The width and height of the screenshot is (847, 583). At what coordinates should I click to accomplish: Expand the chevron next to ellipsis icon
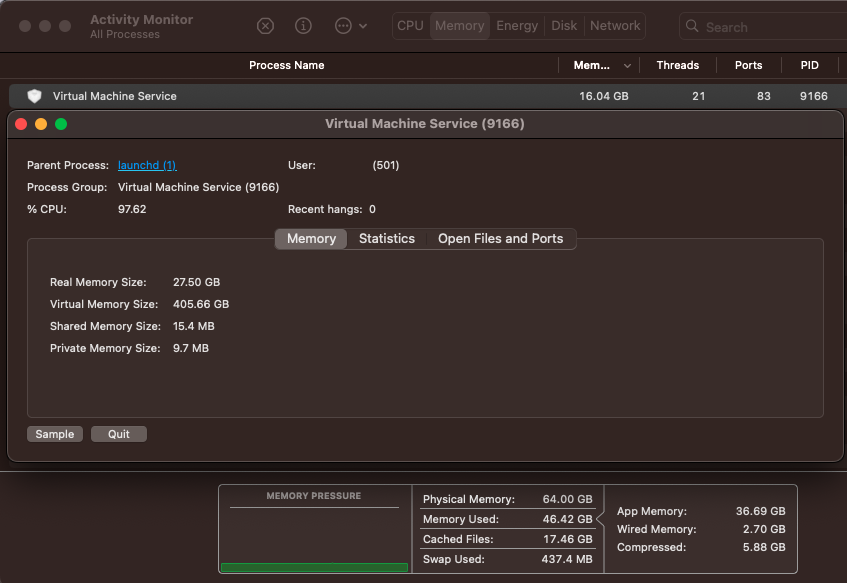tap(363, 26)
